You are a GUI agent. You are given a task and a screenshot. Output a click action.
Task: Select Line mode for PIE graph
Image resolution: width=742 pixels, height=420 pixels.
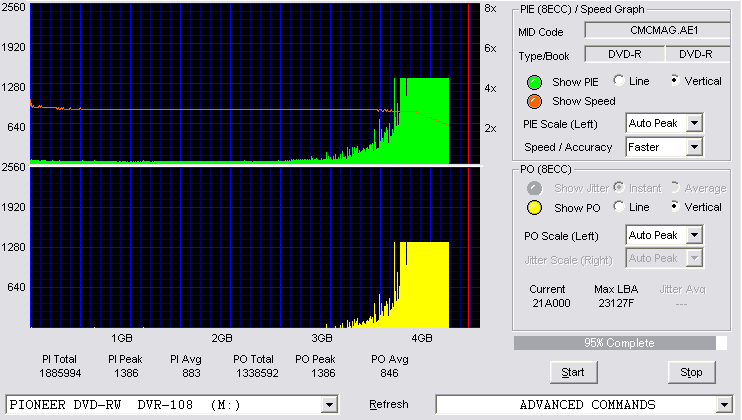point(618,80)
